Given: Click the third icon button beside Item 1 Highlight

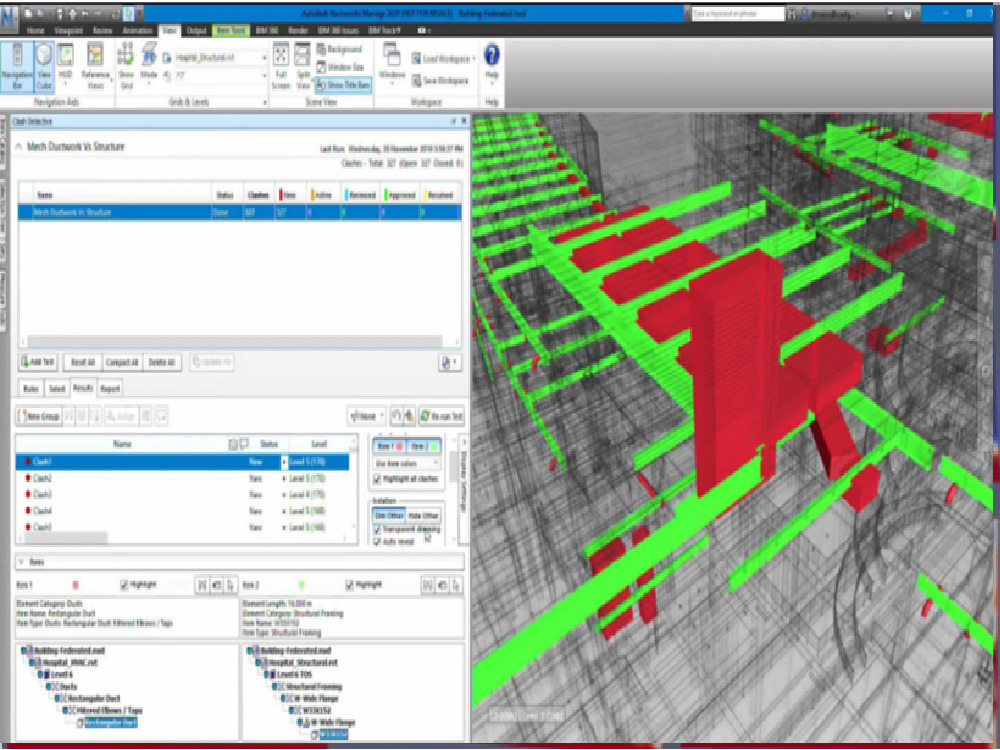Looking at the screenshot, I should coord(230,585).
